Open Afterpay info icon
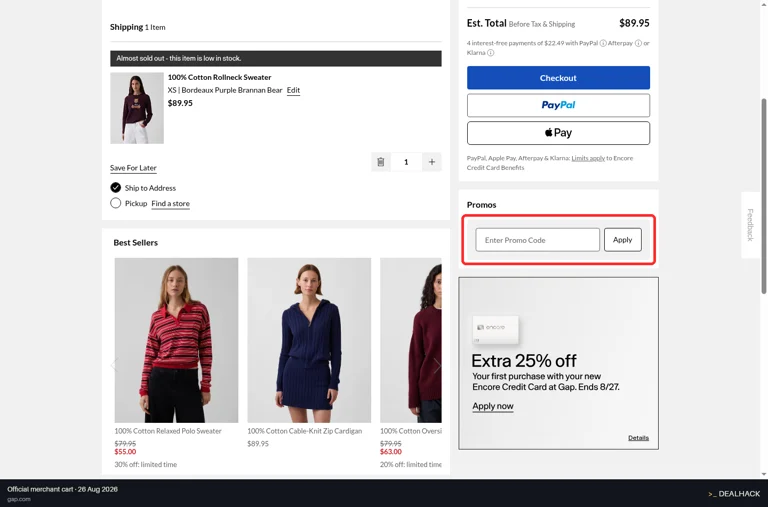 point(638,43)
